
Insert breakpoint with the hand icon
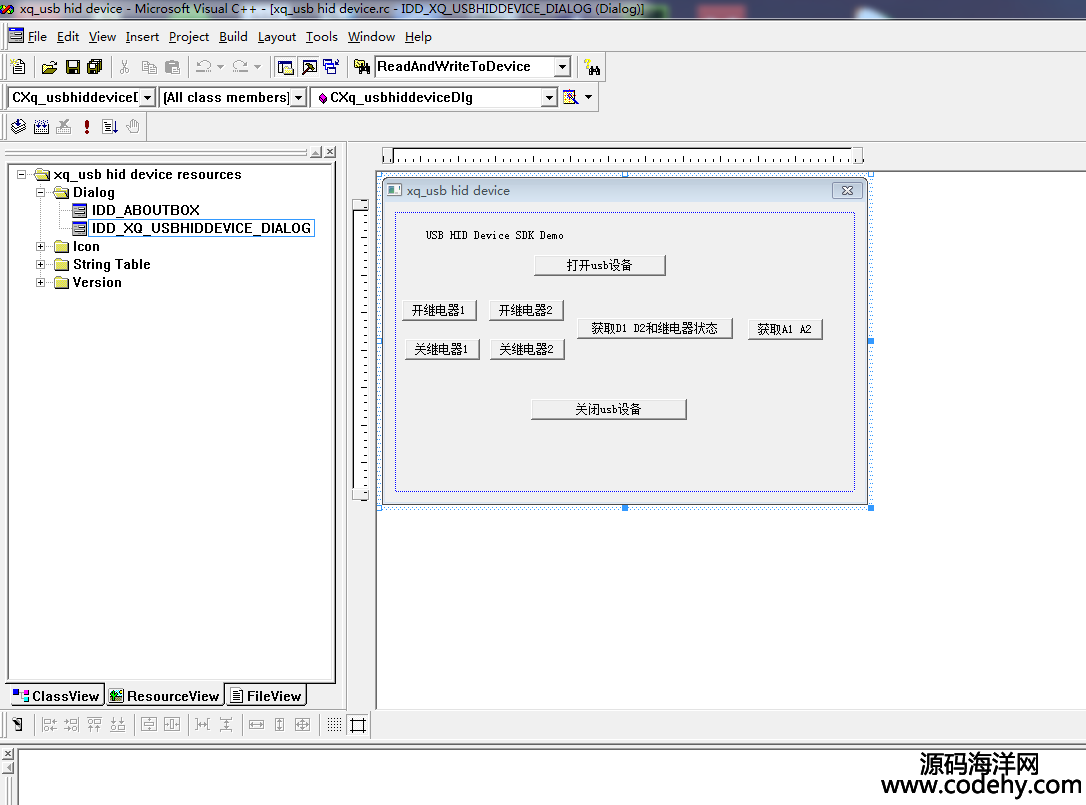click(x=133, y=126)
